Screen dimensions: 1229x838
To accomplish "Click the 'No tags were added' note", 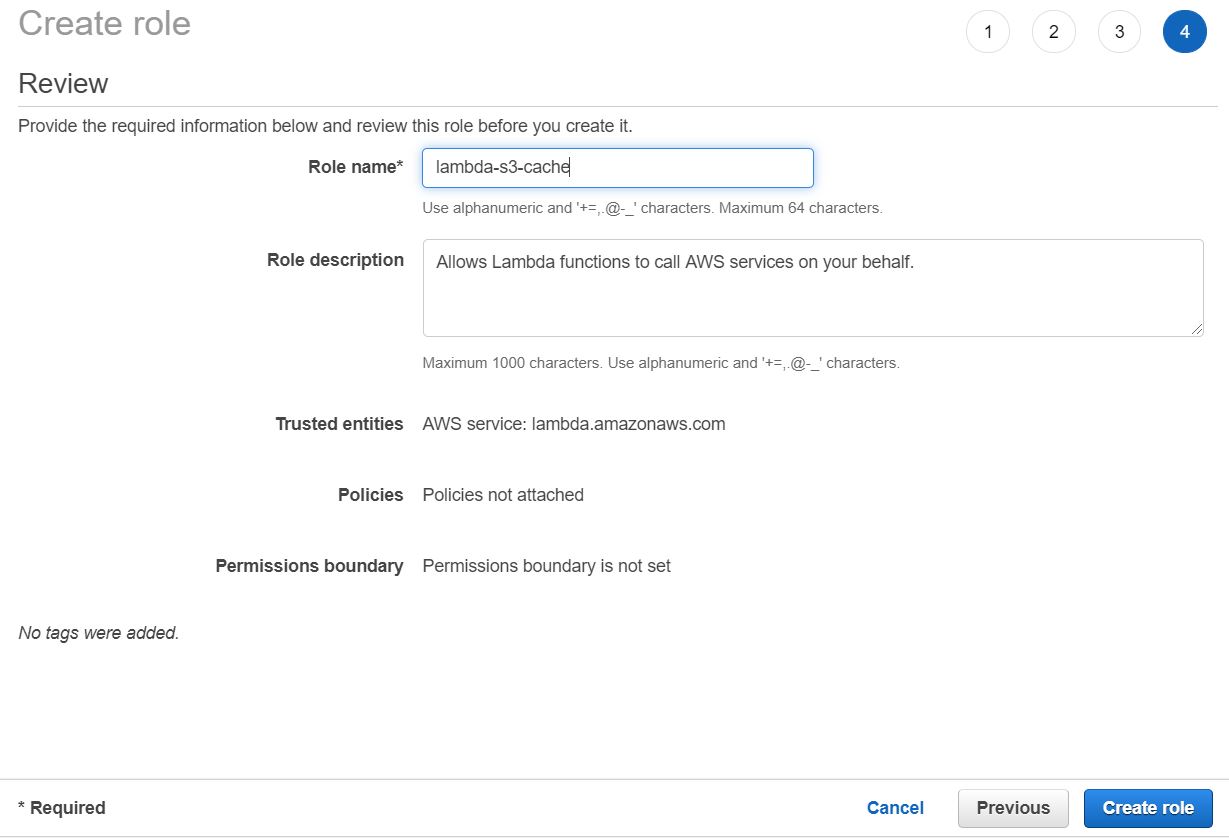I will pyautogui.click(x=99, y=633).
